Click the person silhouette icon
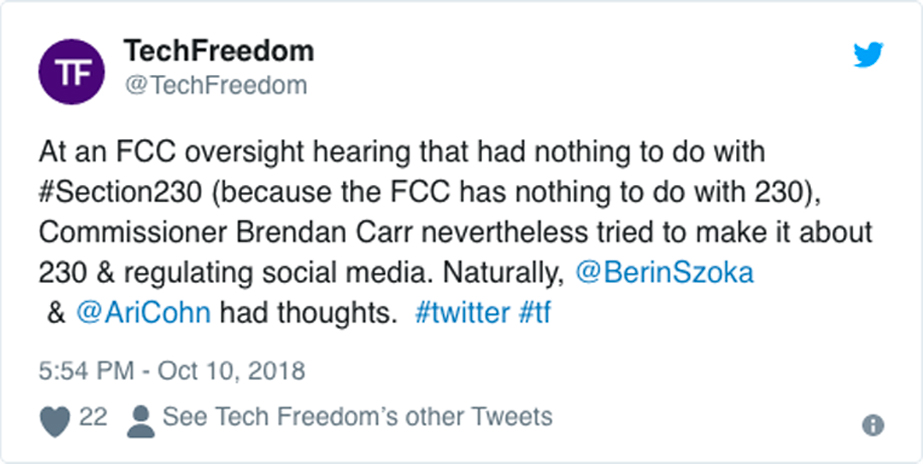Image resolution: width=923 pixels, height=464 pixels. coord(141,419)
